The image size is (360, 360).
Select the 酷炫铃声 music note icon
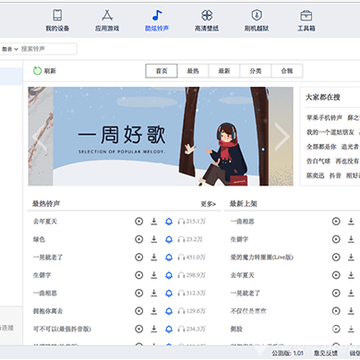point(157,15)
